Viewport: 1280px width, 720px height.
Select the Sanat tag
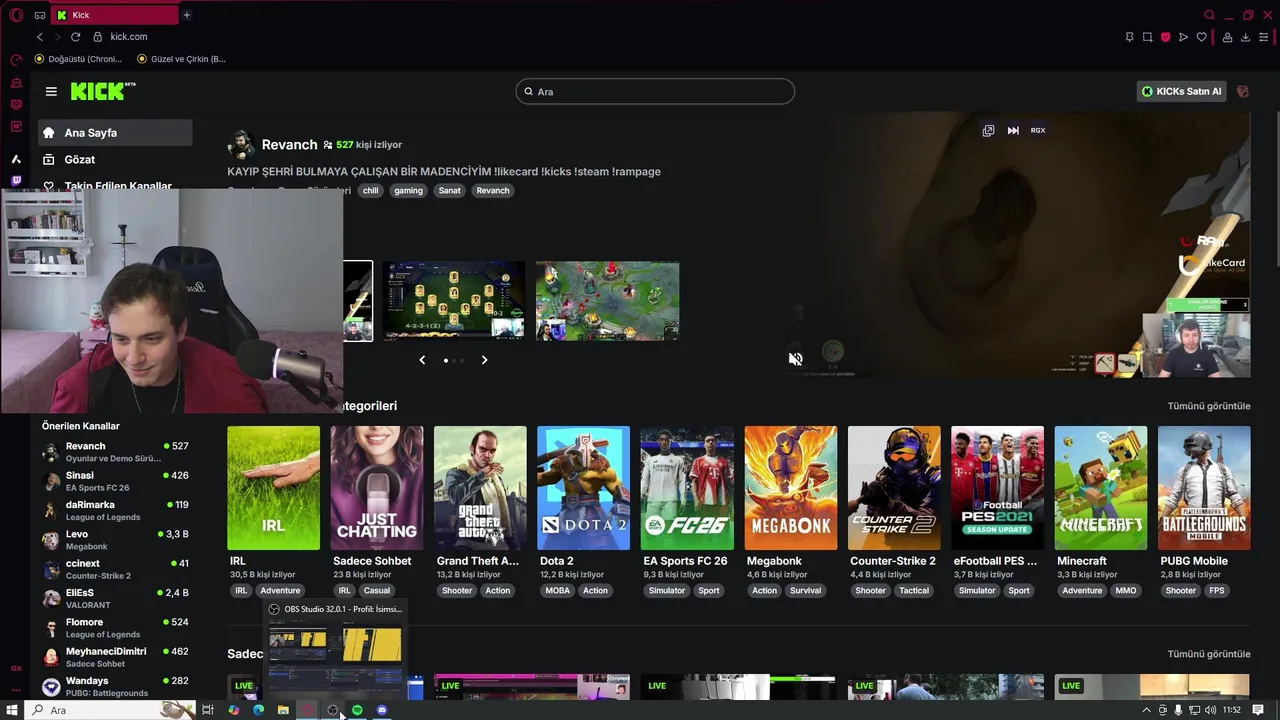(x=450, y=190)
